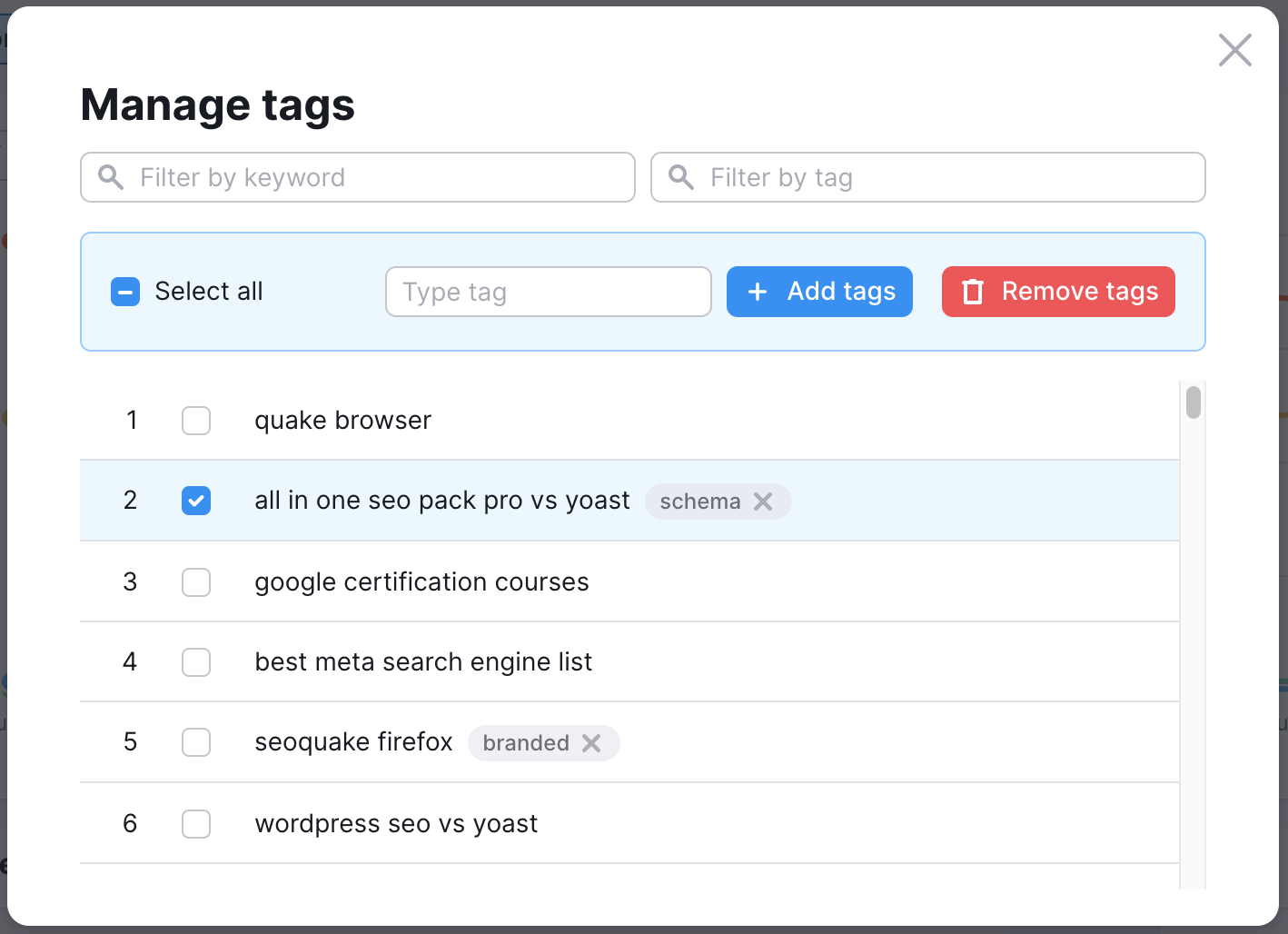Click the trash icon on Remove tags button

[x=973, y=292]
